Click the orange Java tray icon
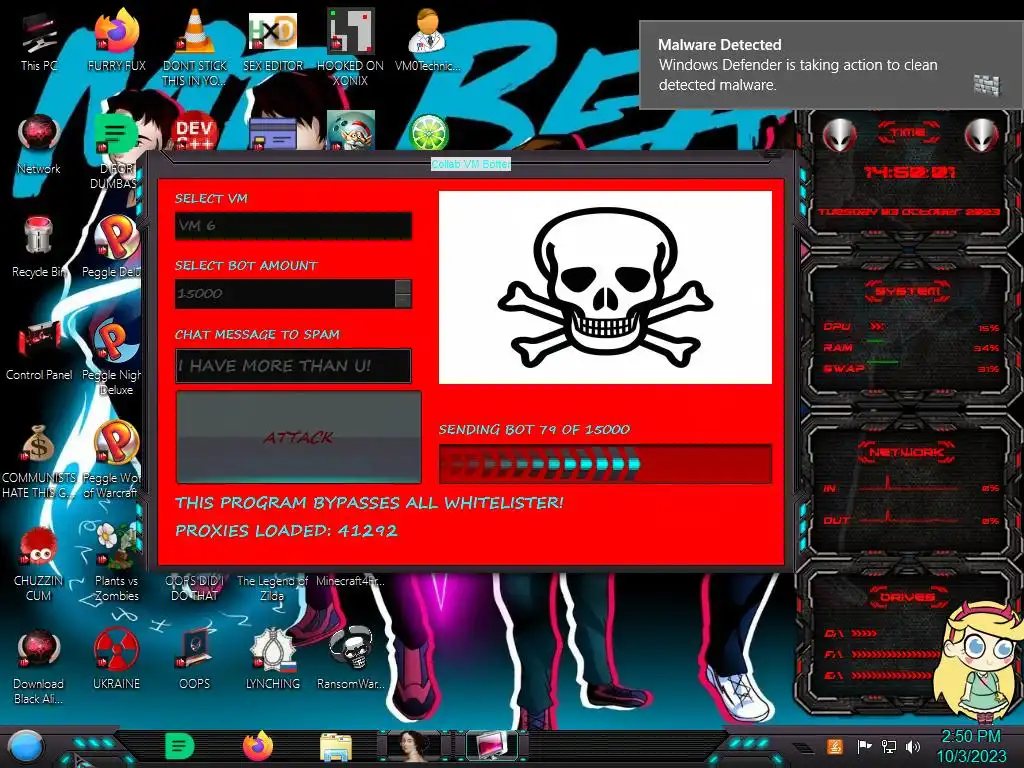 point(834,746)
